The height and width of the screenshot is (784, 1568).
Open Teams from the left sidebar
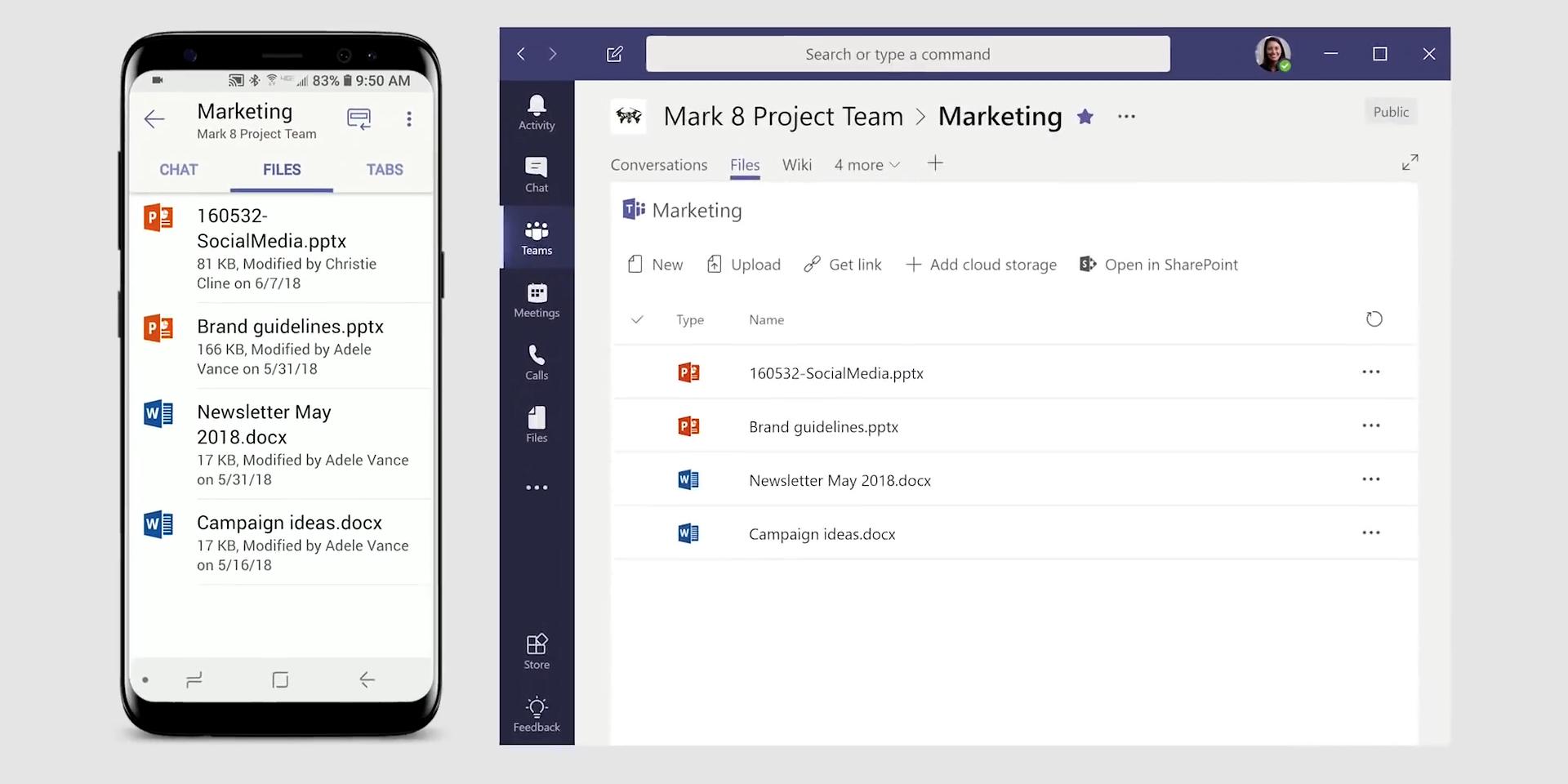[536, 236]
